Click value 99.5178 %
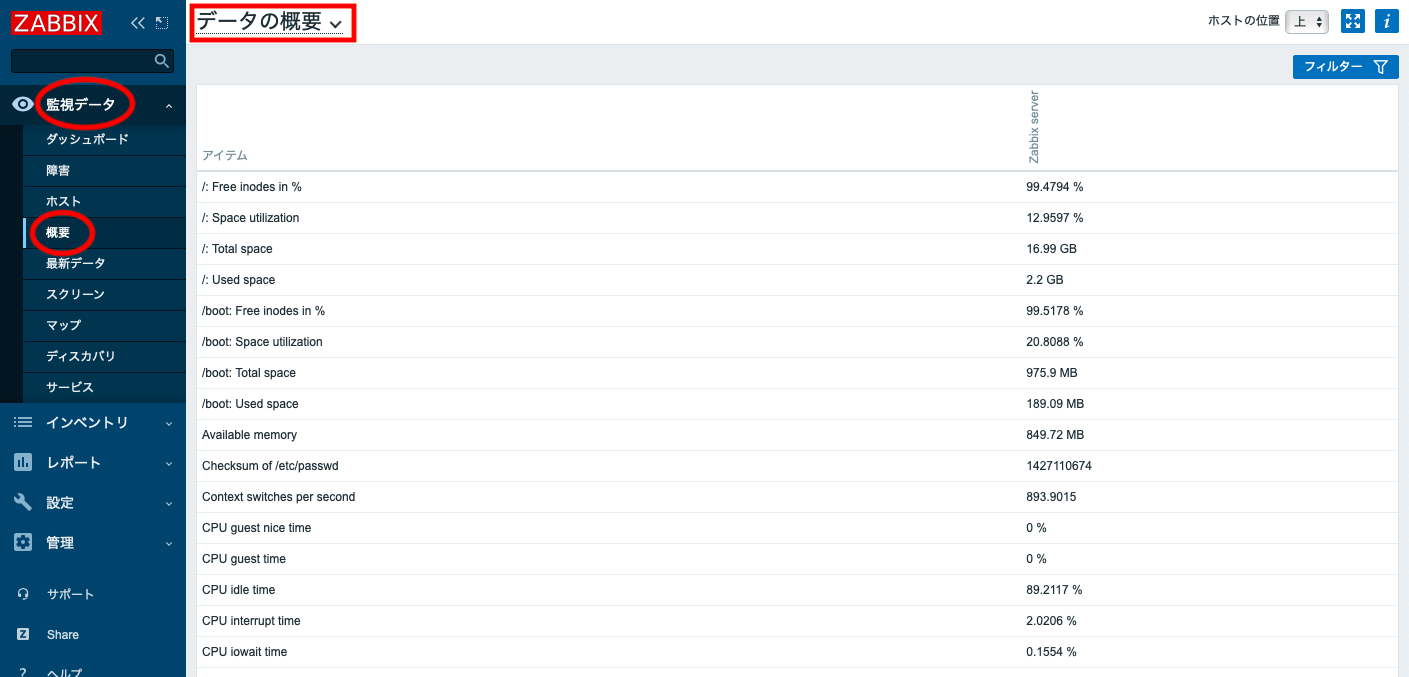The height and width of the screenshot is (677, 1409). [x=1054, y=311]
